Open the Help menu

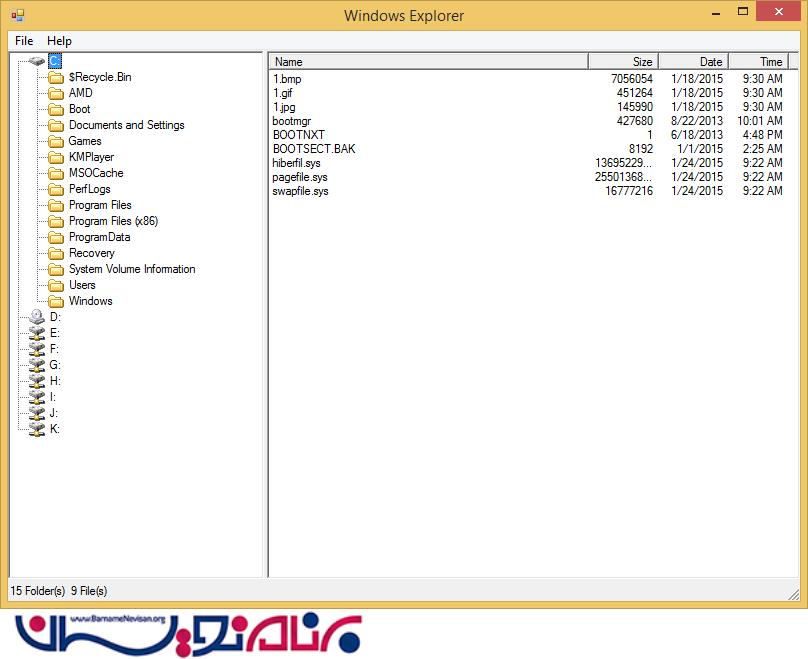click(x=59, y=41)
